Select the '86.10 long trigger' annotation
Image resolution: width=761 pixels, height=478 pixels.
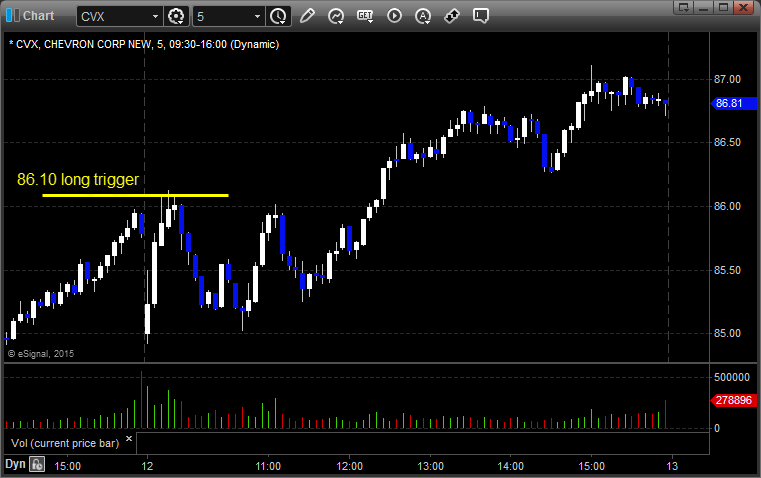pyautogui.click(x=78, y=180)
